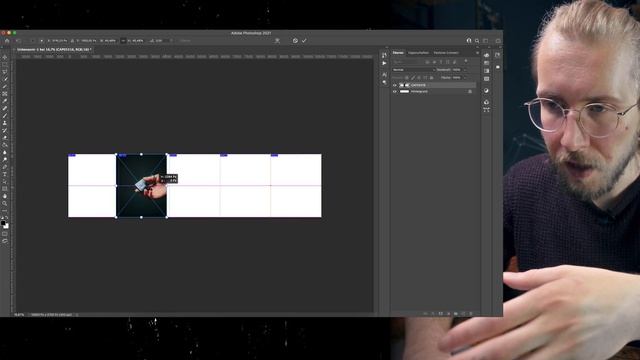The width and height of the screenshot is (640, 360).
Task: Click the Home icon in options bar
Action: (7, 41)
